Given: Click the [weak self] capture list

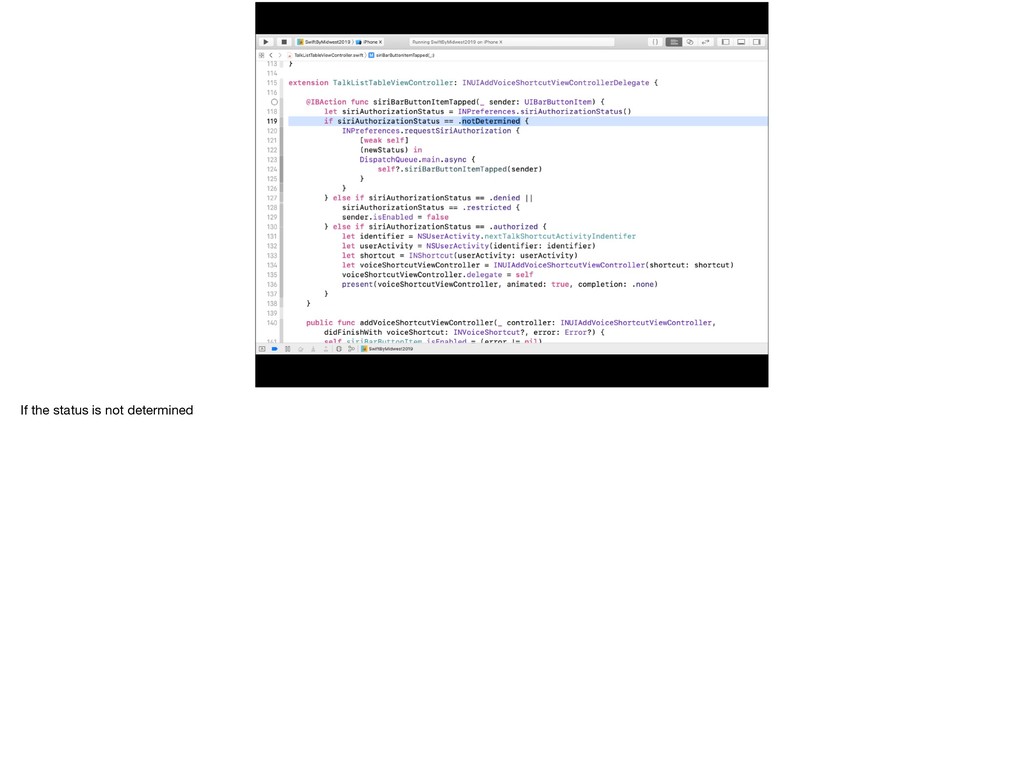Looking at the screenshot, I should point(384,140).
